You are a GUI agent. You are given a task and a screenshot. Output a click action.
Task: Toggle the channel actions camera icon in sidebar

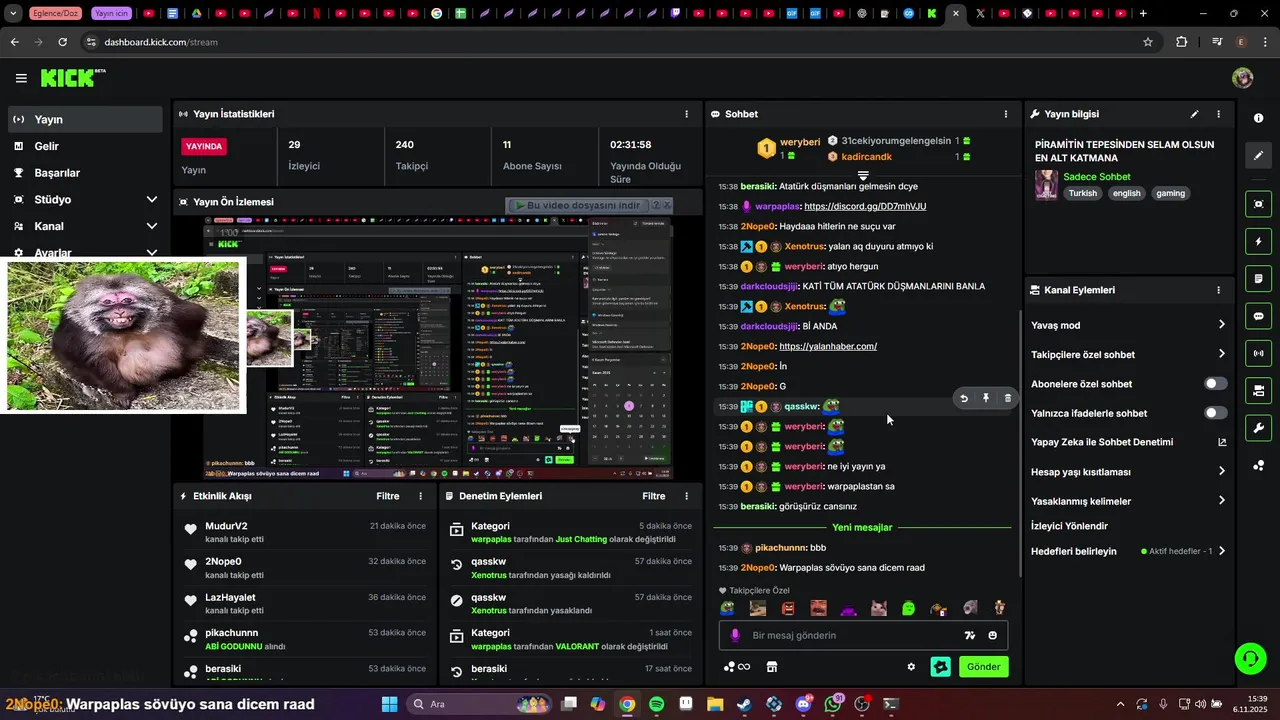point(1258,390)
